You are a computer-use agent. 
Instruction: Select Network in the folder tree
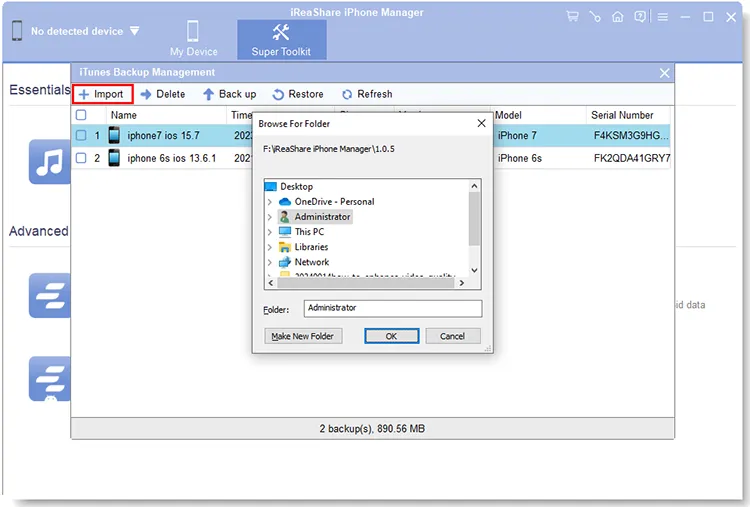(x=312, y=262)
